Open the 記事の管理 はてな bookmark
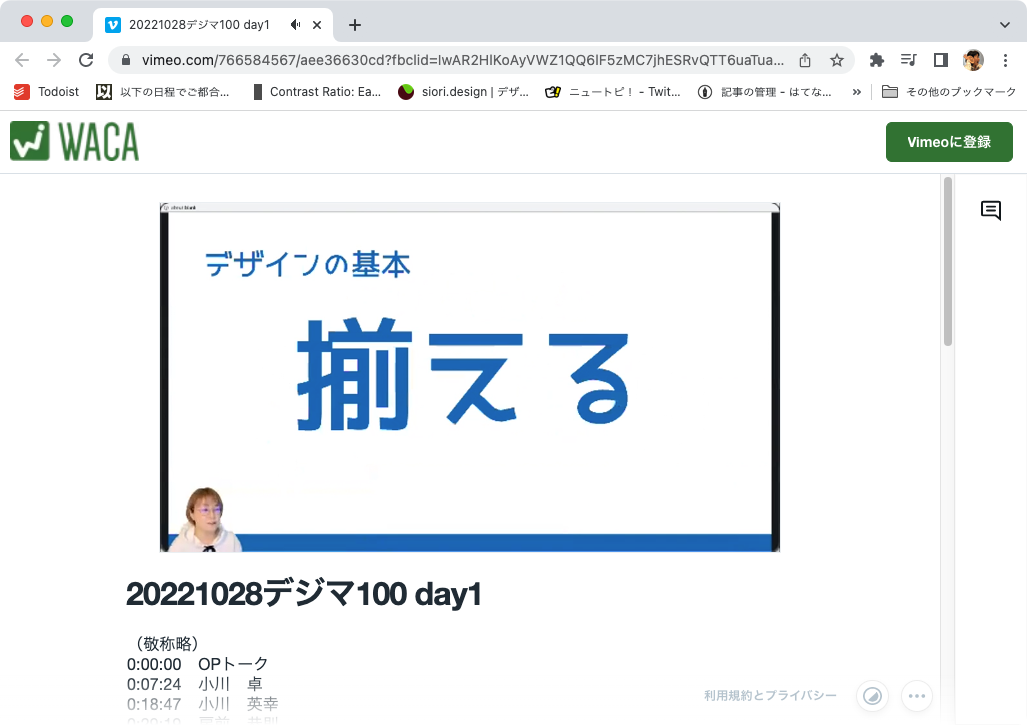This screenshot has width=1027, height=725. 764,92
